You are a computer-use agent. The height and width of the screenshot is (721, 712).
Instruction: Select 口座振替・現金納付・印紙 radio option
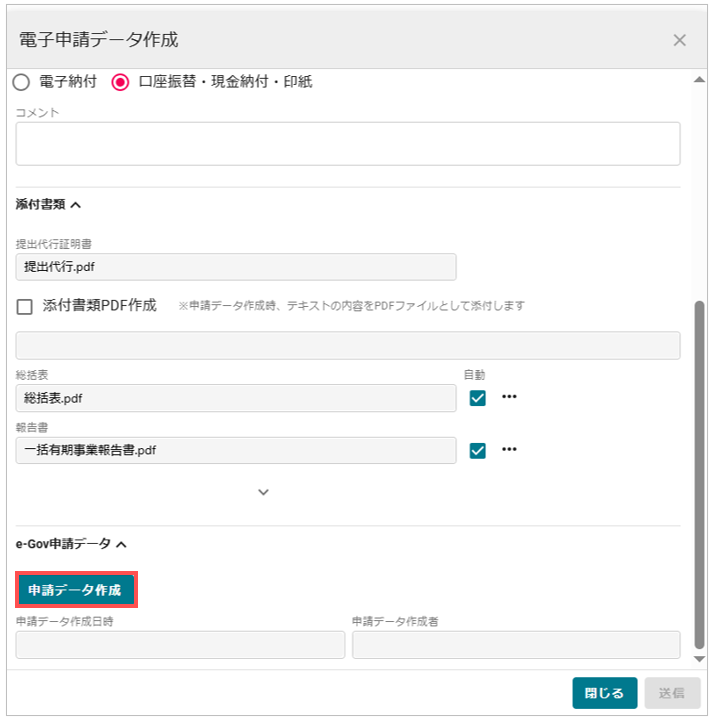coord(120,82)
